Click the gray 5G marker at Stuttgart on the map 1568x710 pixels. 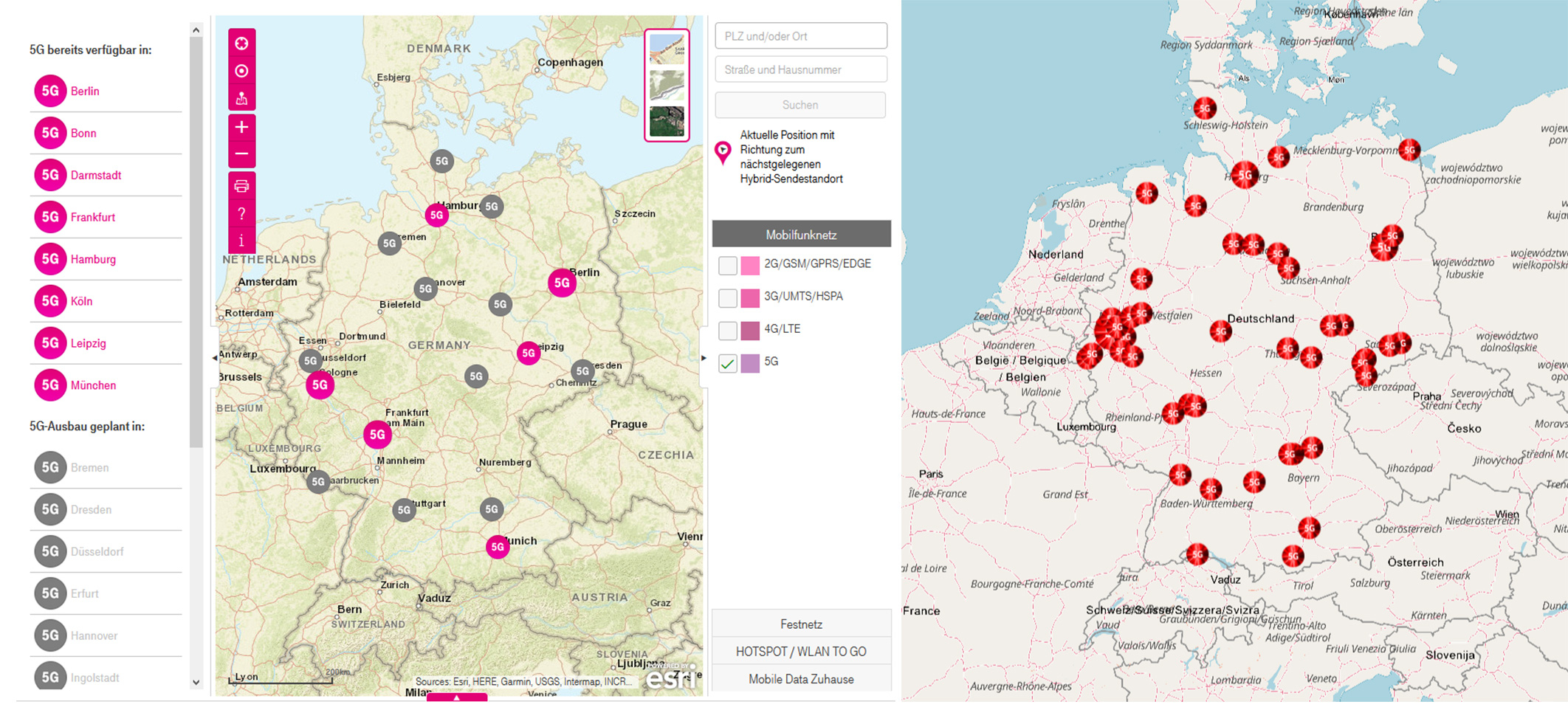point(404,510)
